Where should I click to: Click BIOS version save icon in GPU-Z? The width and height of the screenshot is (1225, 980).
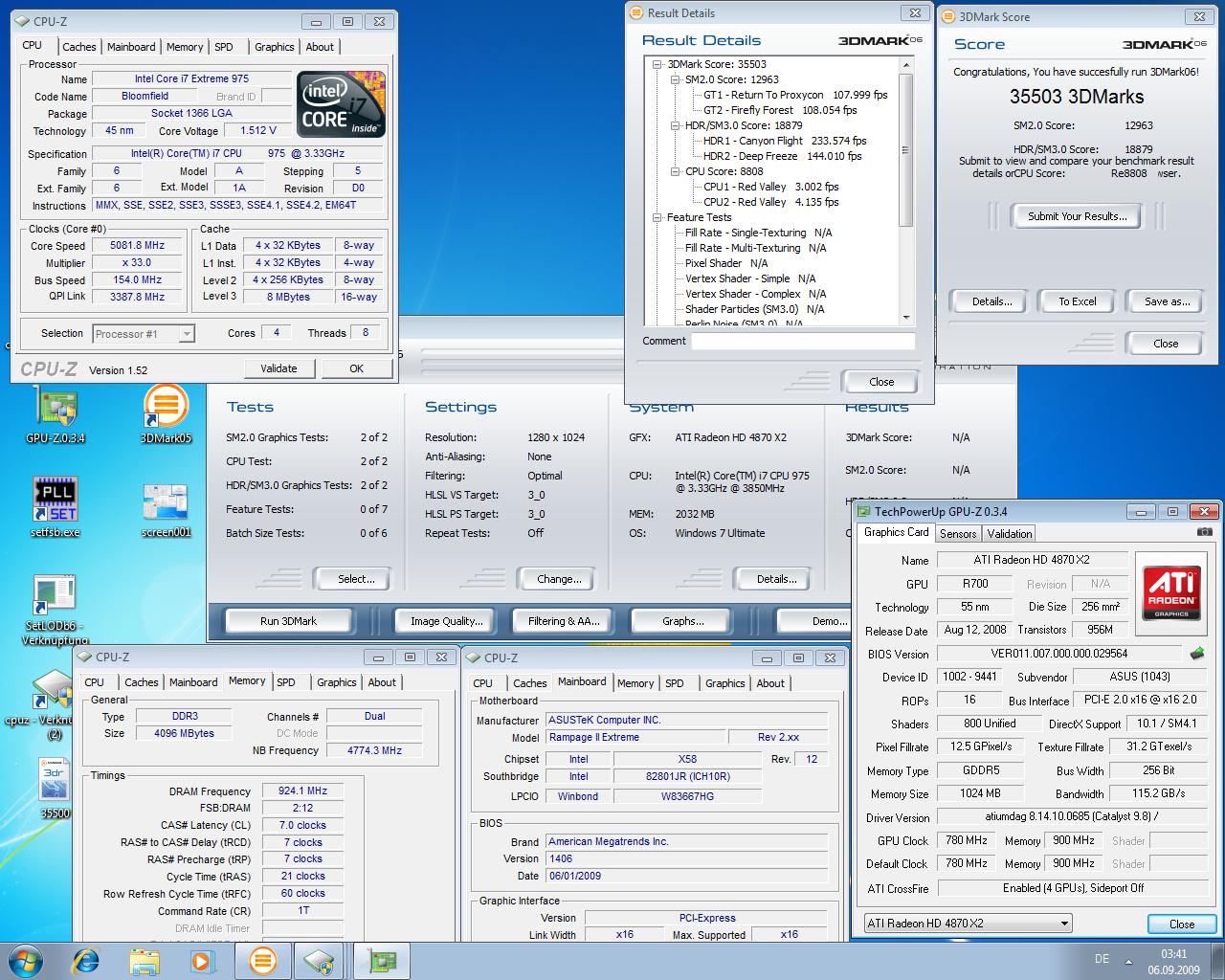tap(1197, 654)
